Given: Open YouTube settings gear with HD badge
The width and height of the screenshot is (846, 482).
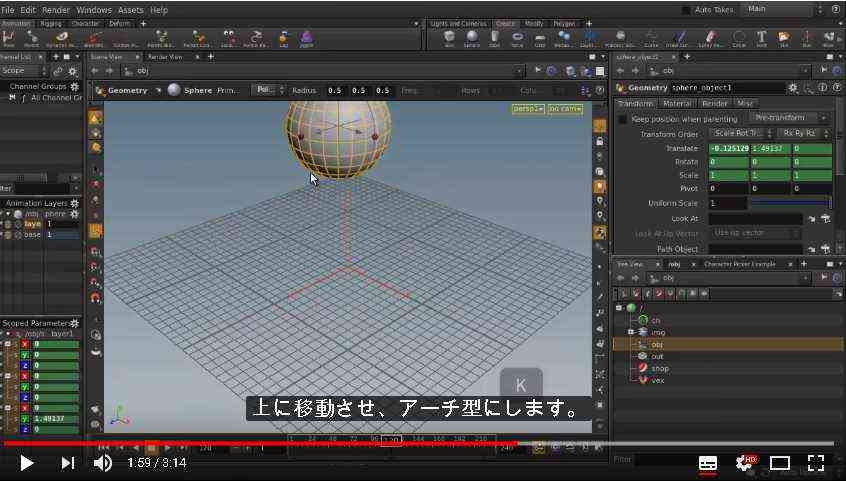Looking at the screenshot, I should (746, 463).
